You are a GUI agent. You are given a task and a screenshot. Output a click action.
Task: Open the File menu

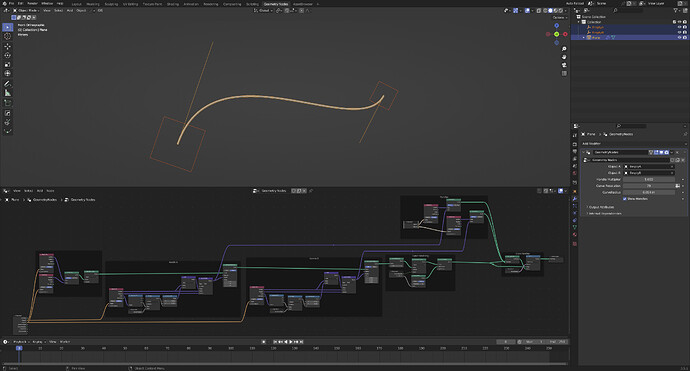coord(12,3)
